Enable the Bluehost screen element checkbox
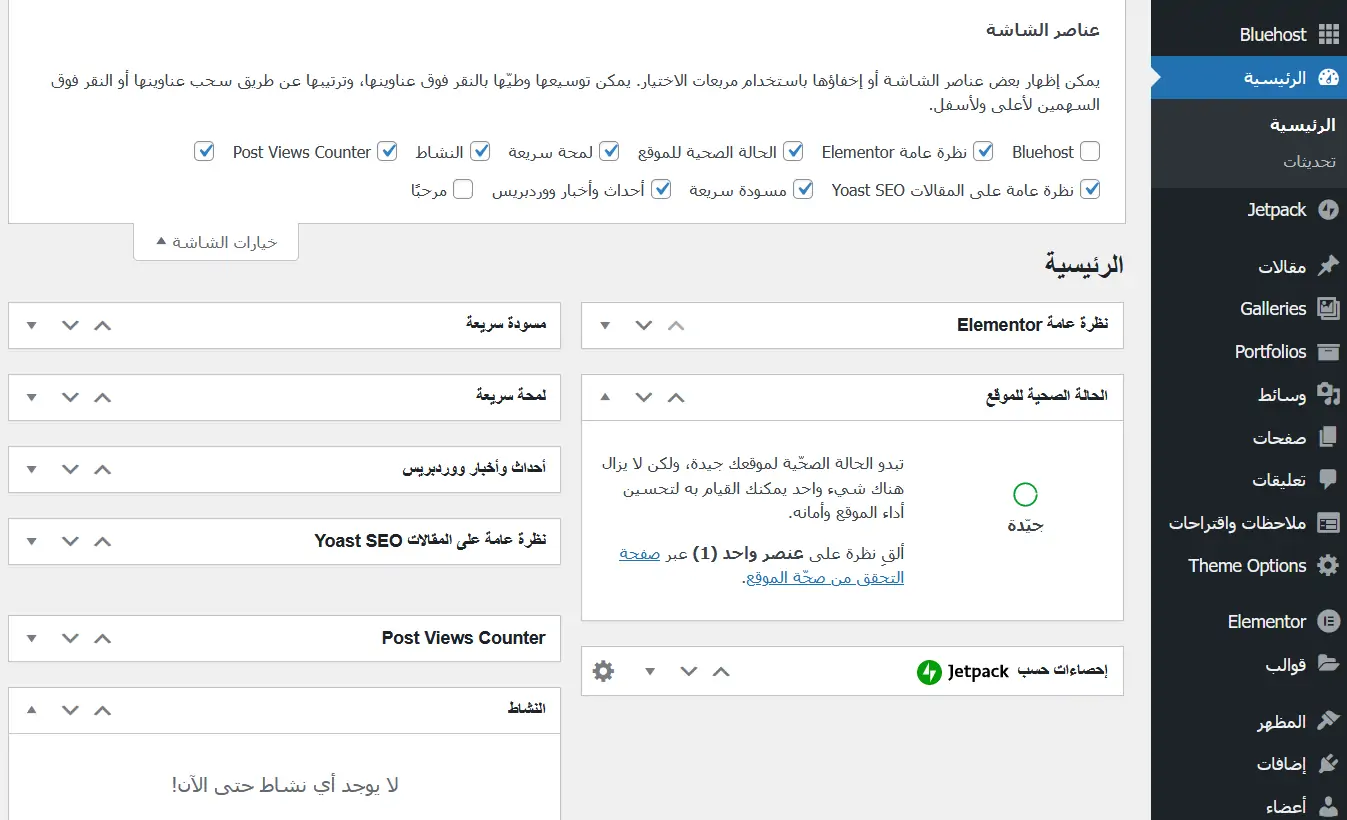Image resolution: width=1347 pixels, height=820 pixels. click(x=1089, y=152)
